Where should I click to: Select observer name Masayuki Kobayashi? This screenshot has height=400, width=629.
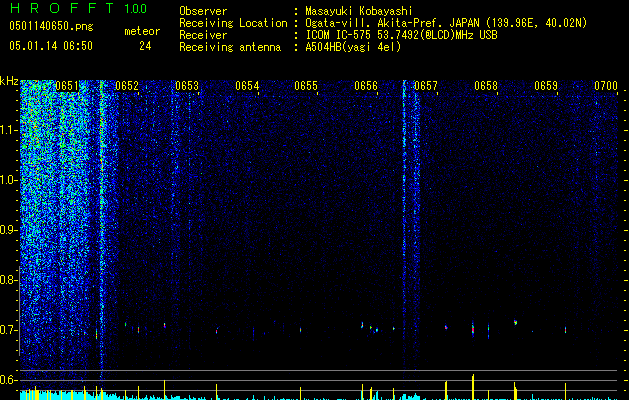tap(359, 11)
